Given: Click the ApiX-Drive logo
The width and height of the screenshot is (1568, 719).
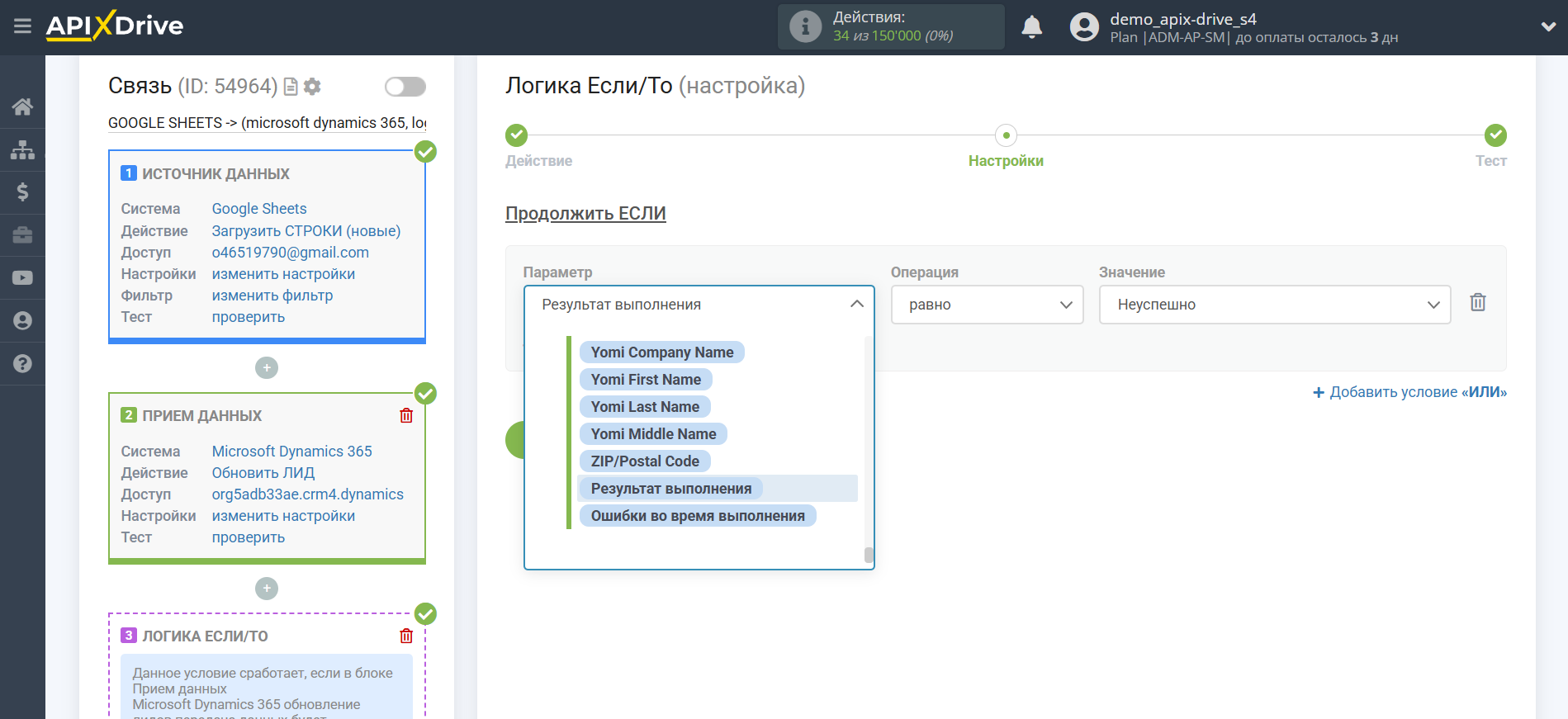Looking at the screenshot, I should pos(115,26).
